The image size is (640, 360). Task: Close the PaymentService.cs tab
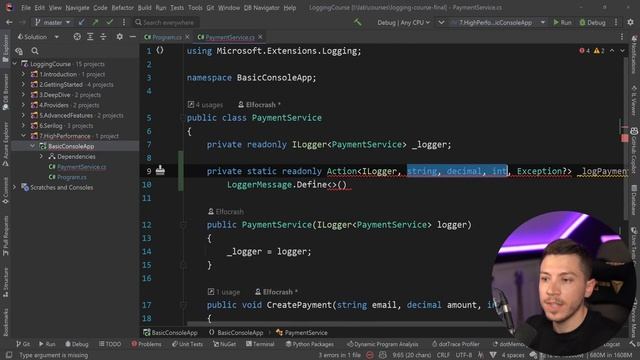point(260,37)
